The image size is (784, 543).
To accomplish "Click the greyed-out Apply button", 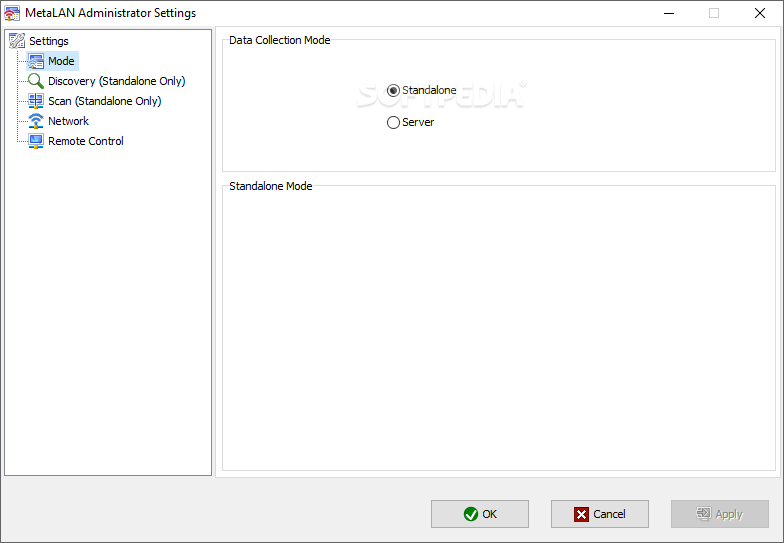I will coord(720,514).
